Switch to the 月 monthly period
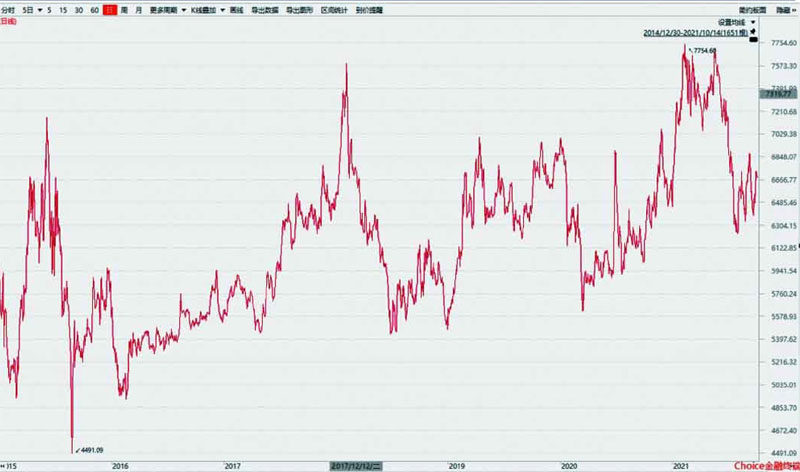Viewport: 800px width, 472px height. (138, 8)
